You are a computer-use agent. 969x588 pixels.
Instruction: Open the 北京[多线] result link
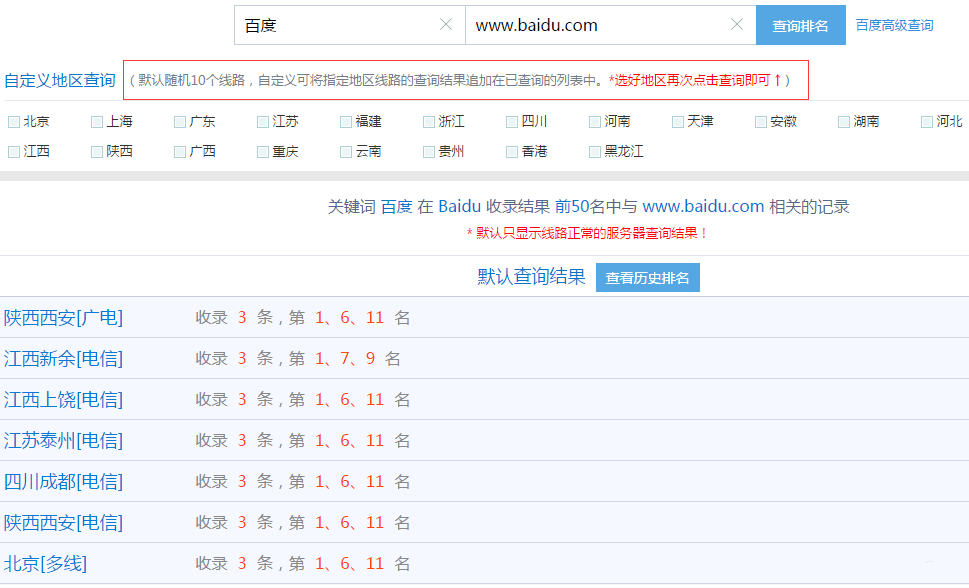point(45,564)
